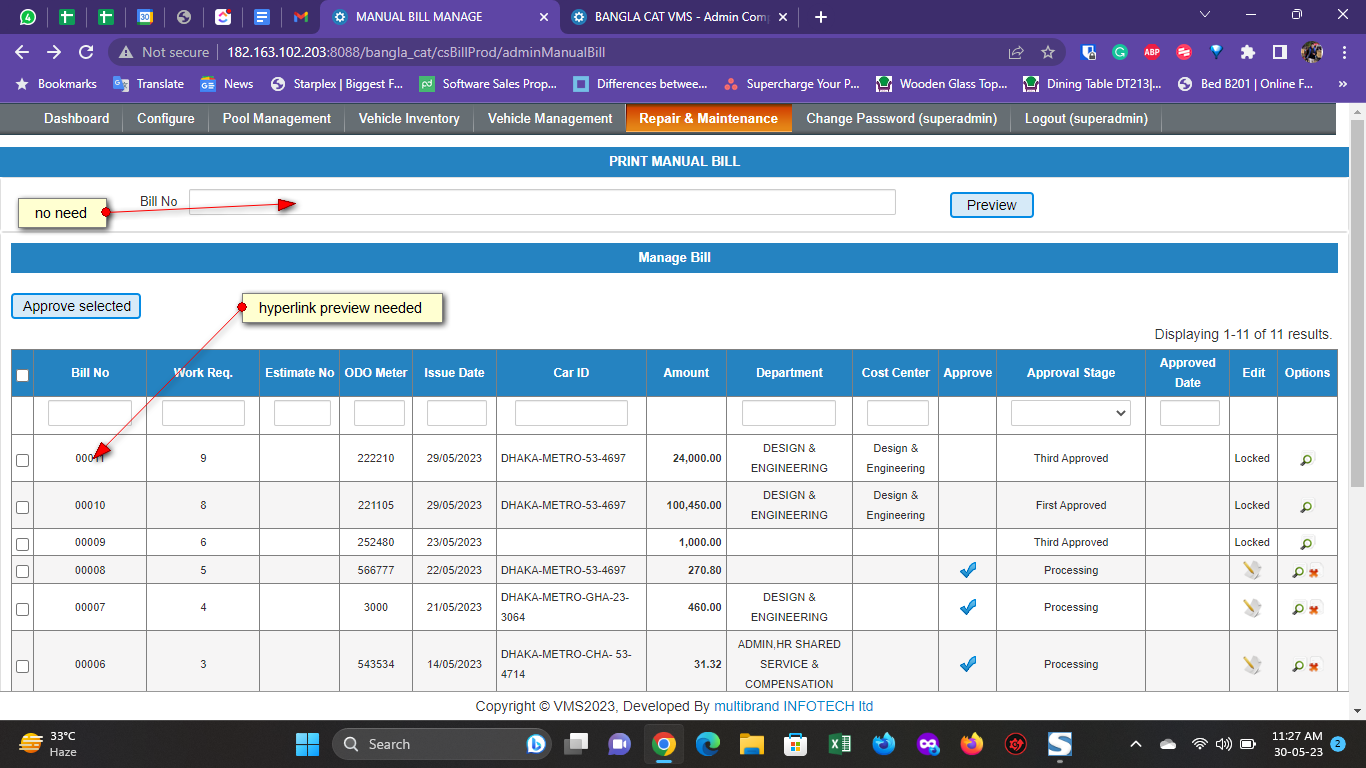The width and height of the screenshot is (1366, 768).
Task: View bill 00010 using magnifier icon
Action: [x=1306, y=506]
